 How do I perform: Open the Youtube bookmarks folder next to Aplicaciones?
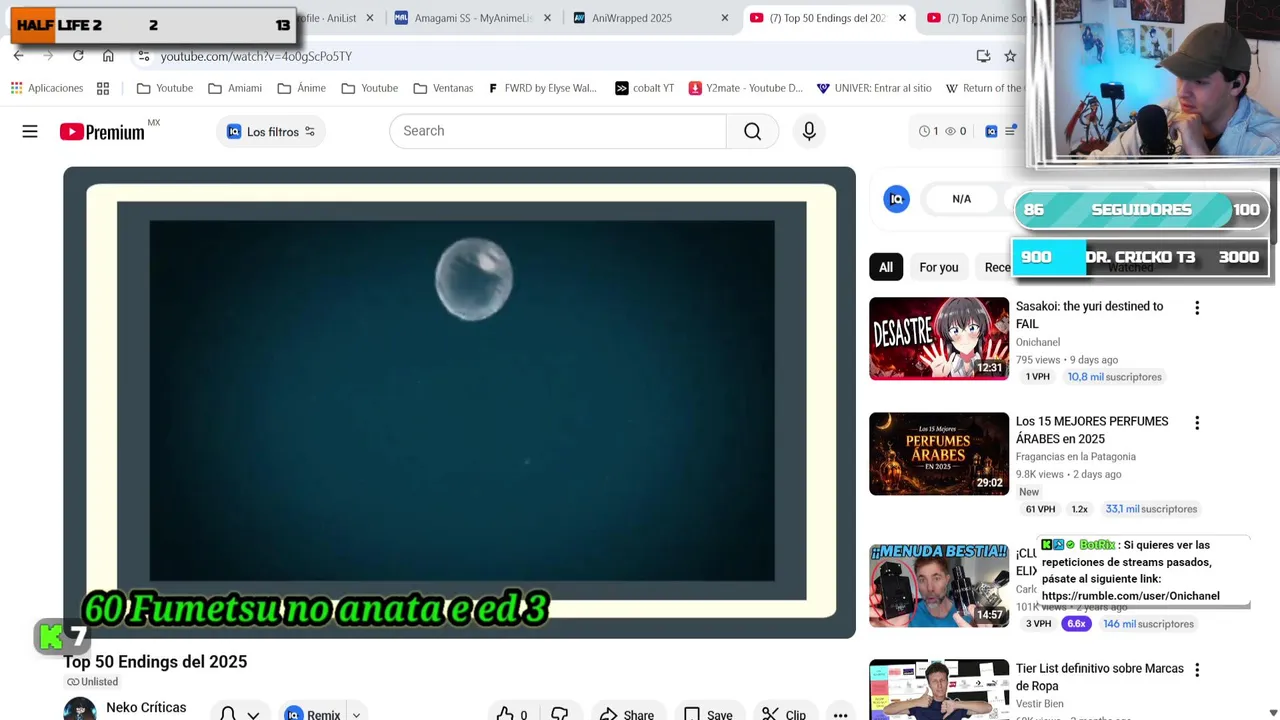(x=165, y=88)
